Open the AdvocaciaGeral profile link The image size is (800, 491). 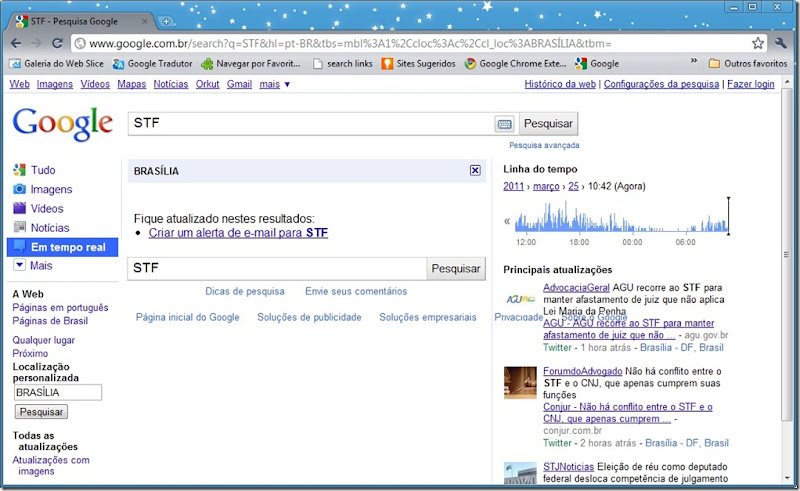[x=576, y=287]
